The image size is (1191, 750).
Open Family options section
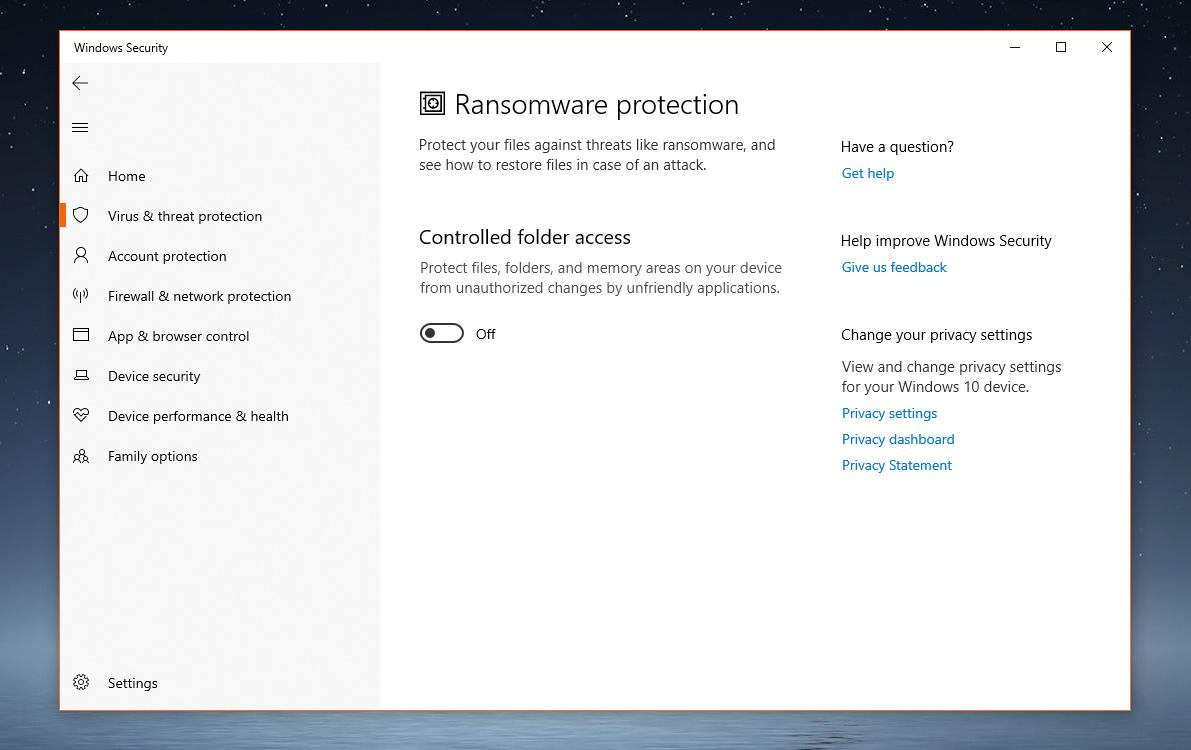coord(153,457)
